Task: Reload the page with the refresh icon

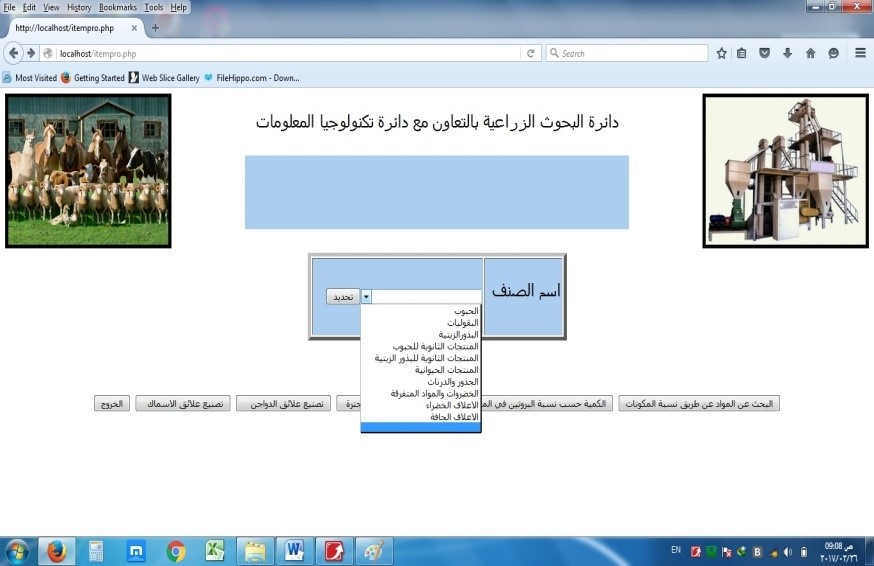Action: click(x=531, y=53)
